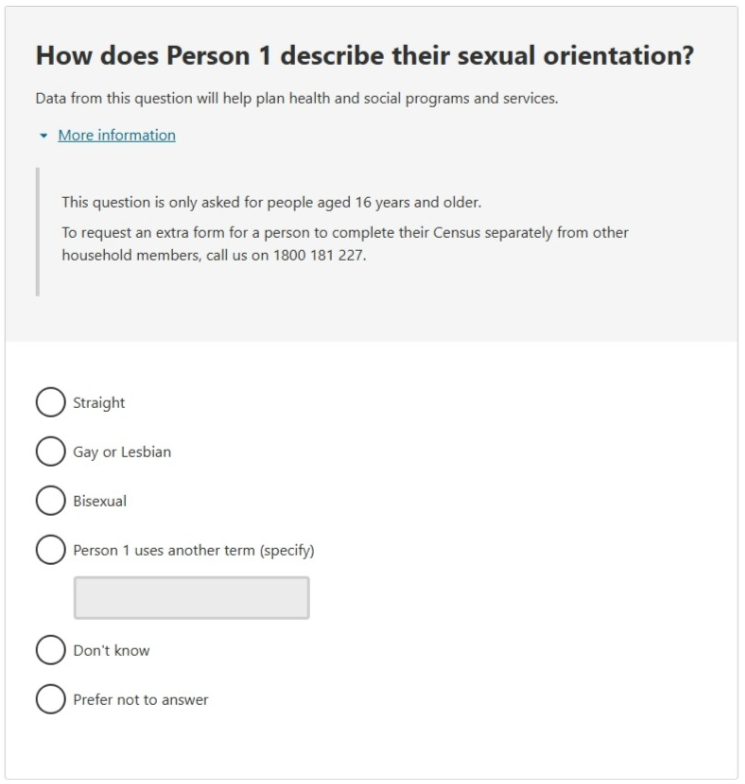
Task: Click the 'Straight' option label text
Action: coord(98,403)
